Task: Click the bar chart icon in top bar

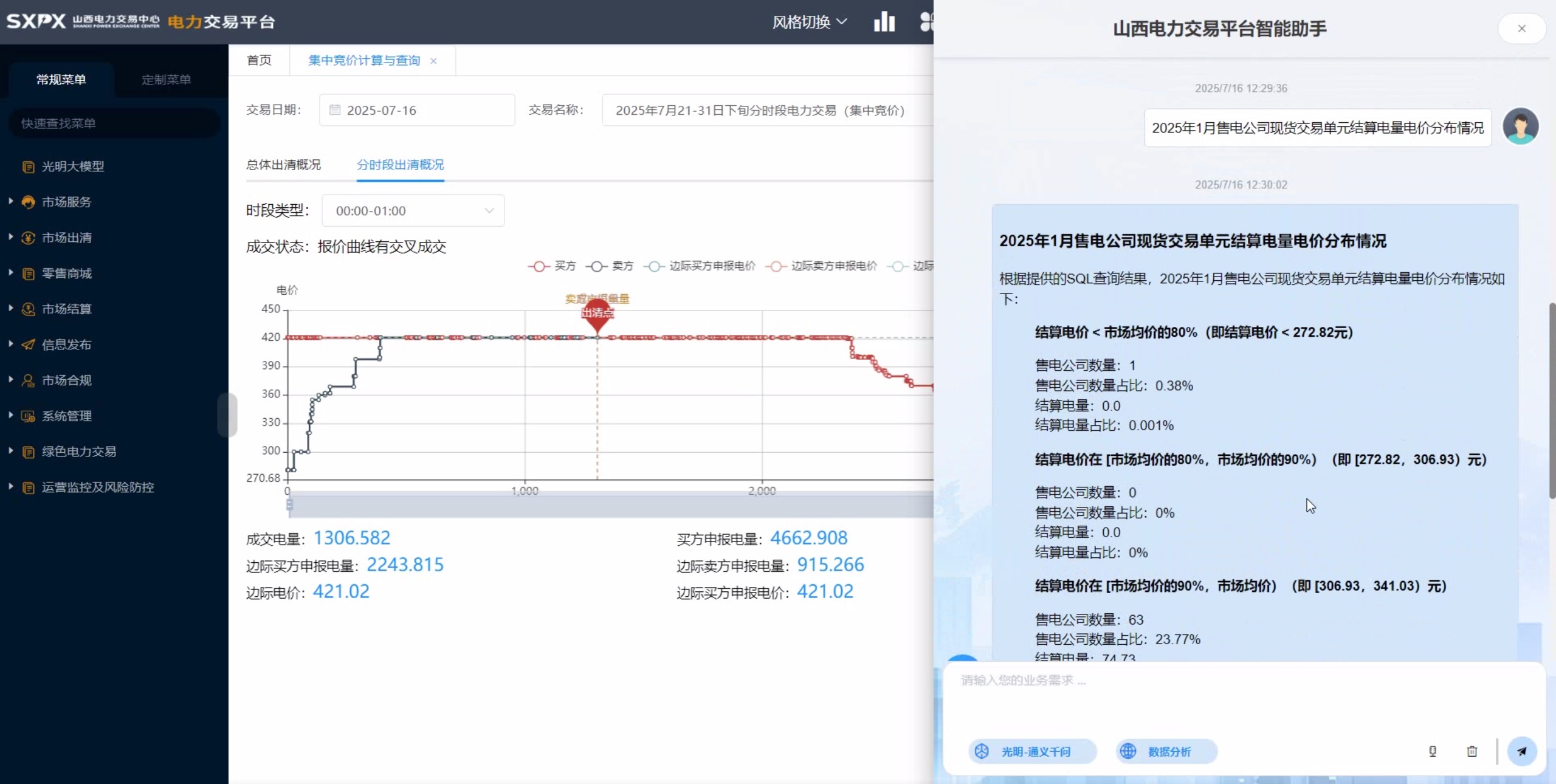Action: pyautogui.click(x=884, y=22)
